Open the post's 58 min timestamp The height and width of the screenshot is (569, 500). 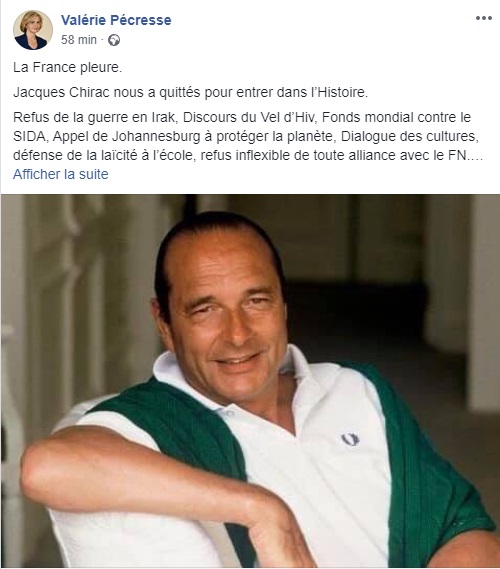coord(79,40)
